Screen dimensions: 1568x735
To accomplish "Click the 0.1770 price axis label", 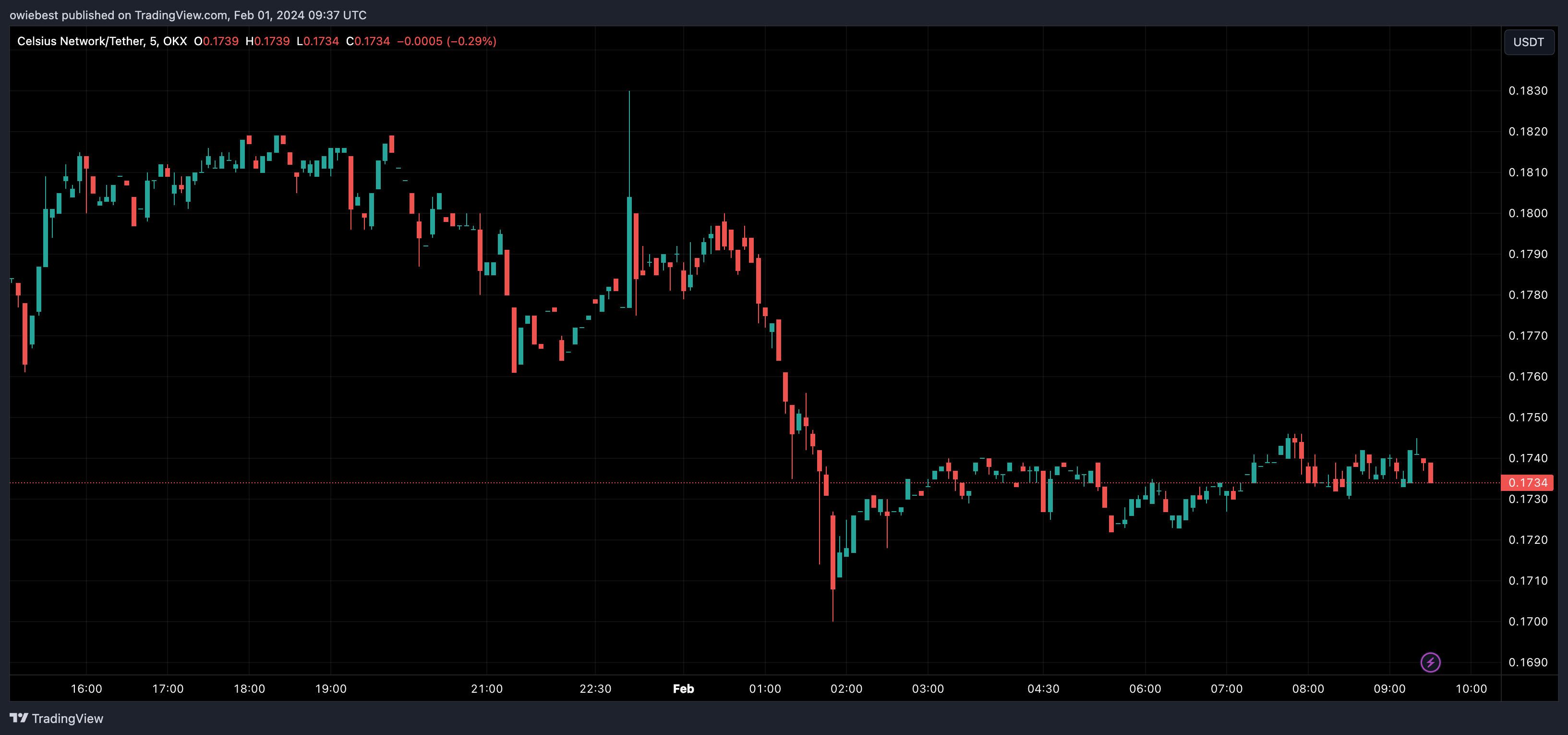I will coord(1528,335).
